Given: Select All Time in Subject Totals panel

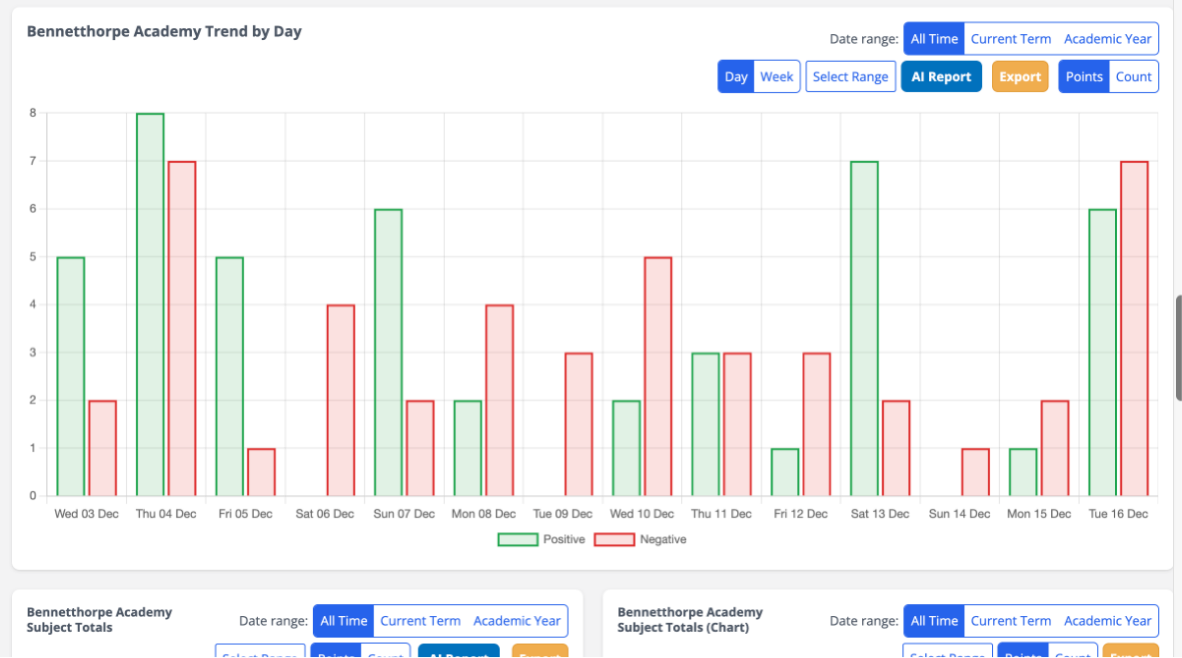Looking at the screenshot, I should click(x=343, y=621).
